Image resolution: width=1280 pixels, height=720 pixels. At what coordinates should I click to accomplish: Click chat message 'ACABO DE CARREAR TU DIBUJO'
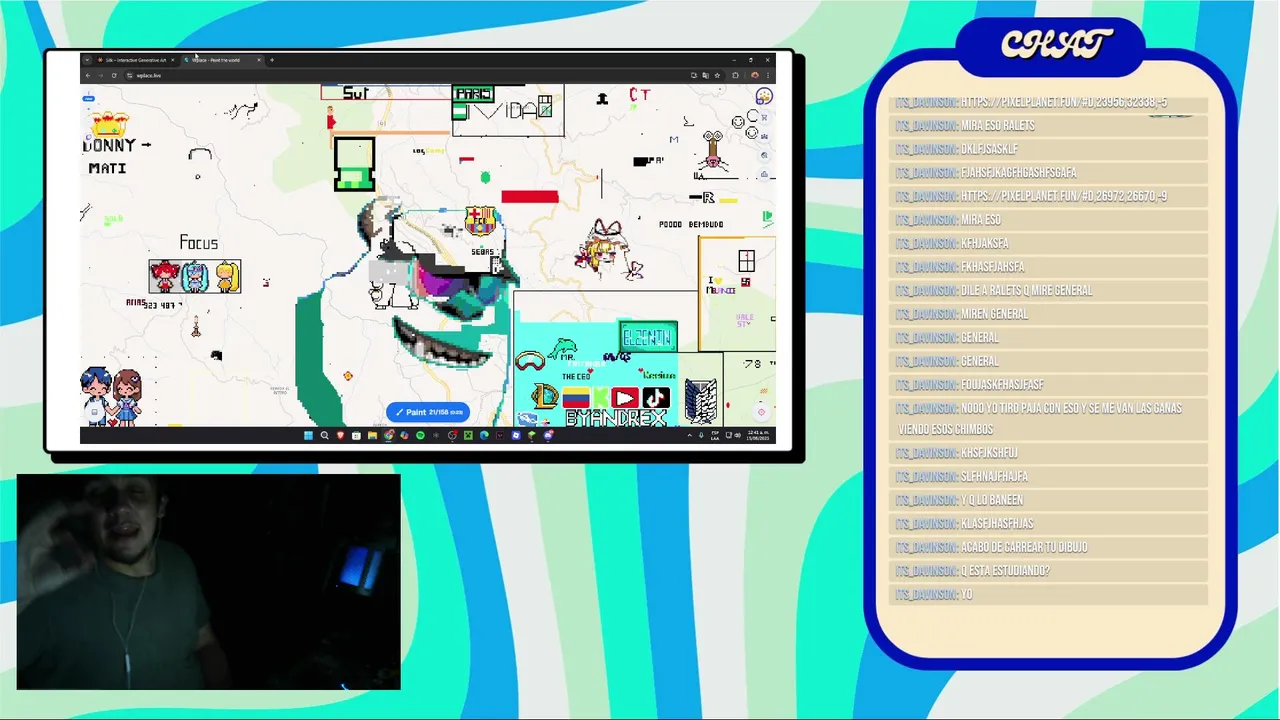point(1024,547)
